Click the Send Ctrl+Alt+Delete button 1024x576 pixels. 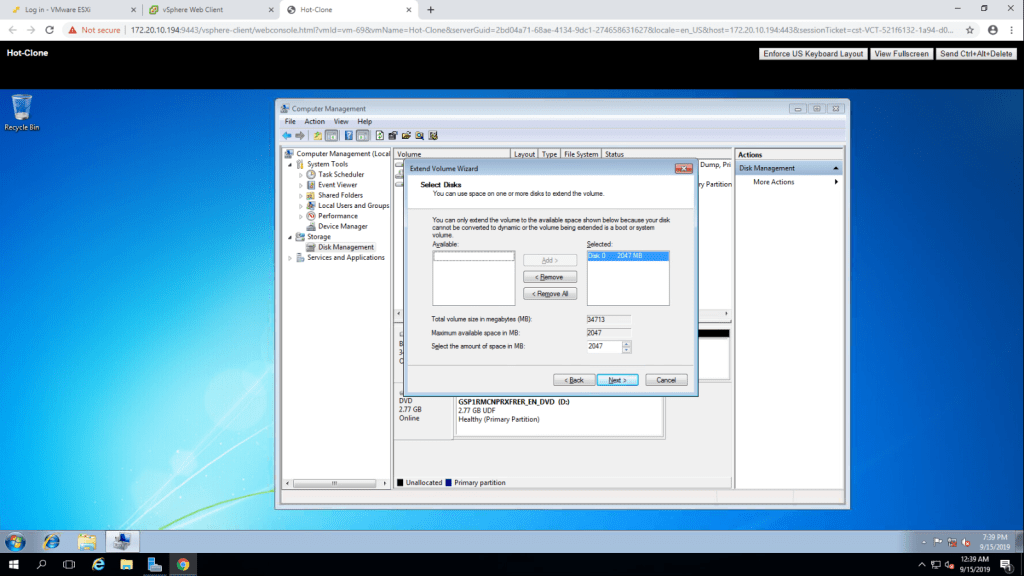point(977,54)
